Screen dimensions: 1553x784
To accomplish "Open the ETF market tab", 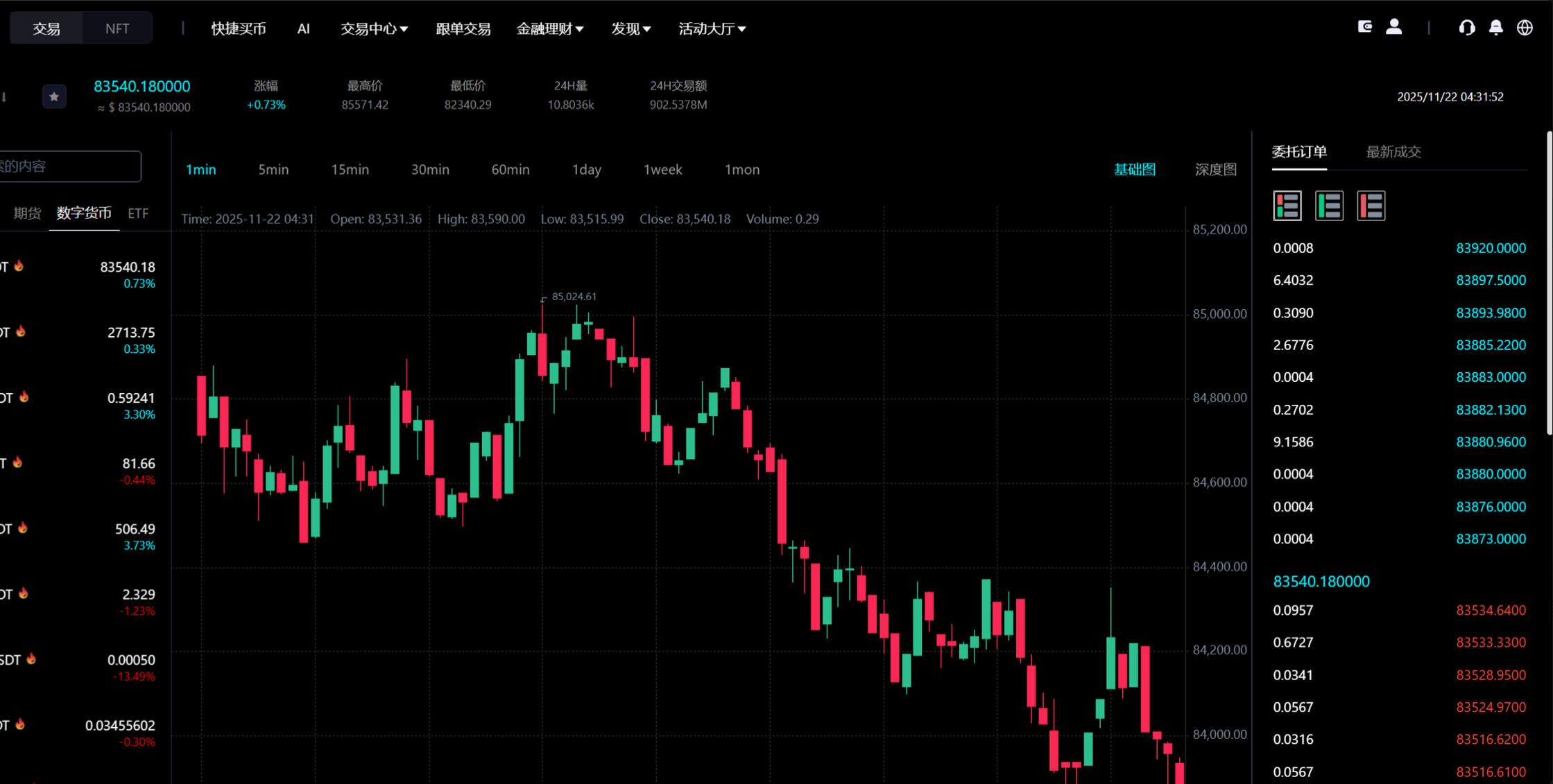I will tap(138, 213).
